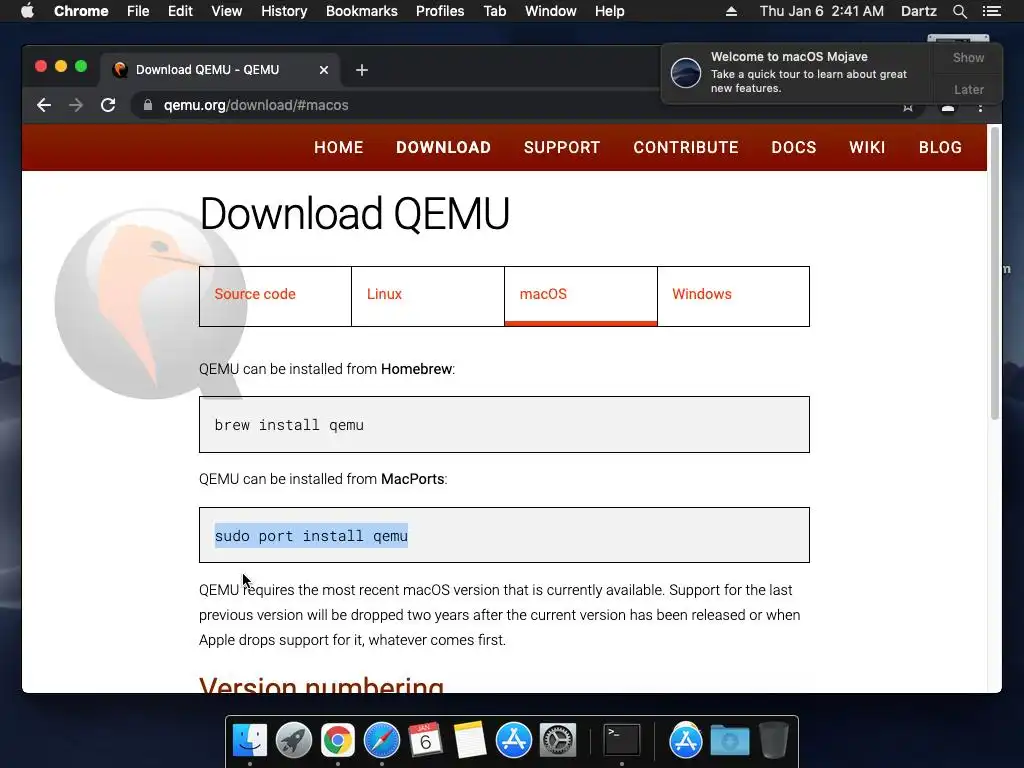Click DOWNLOAD in the site navigation
The image size is (1024, 768).
point(443,148)
